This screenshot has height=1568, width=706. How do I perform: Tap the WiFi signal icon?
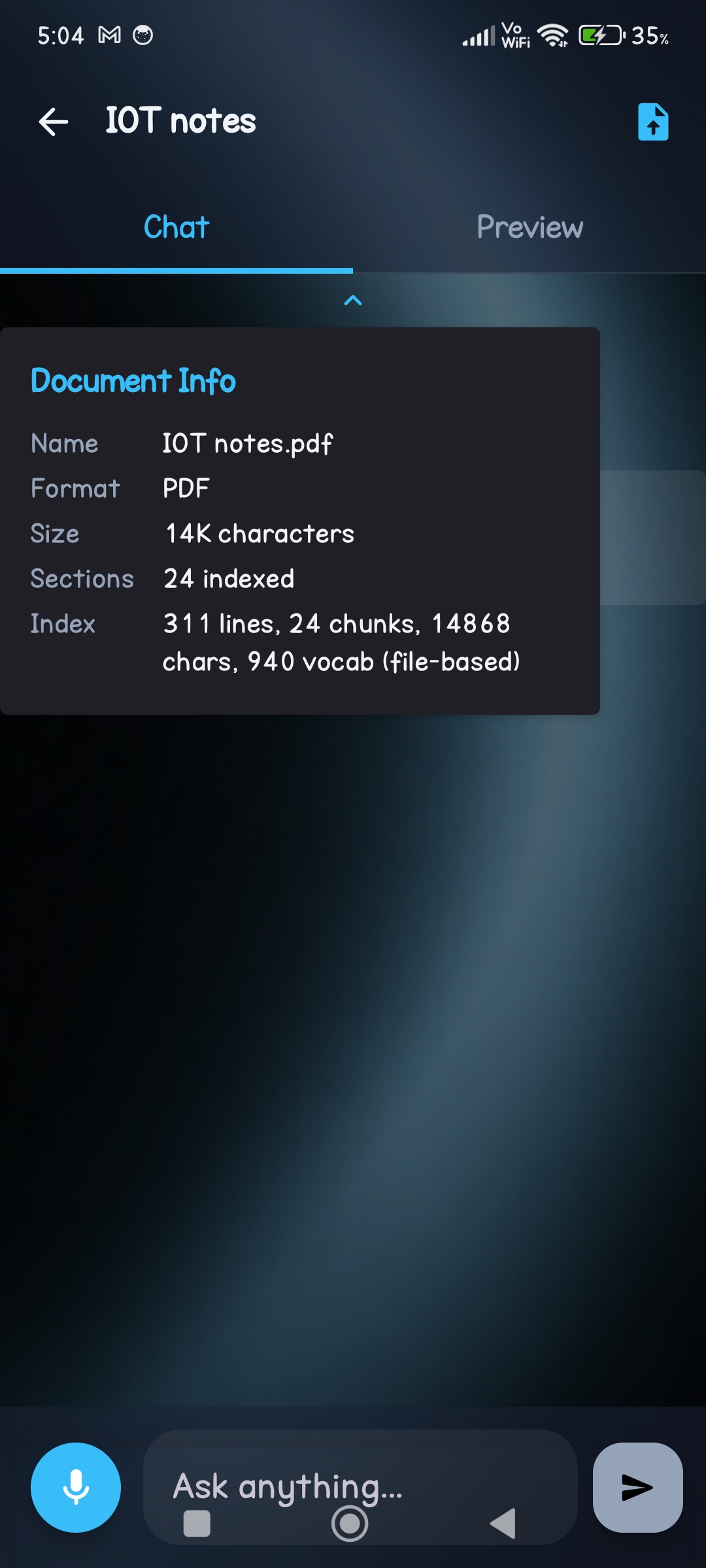(553, 35)
